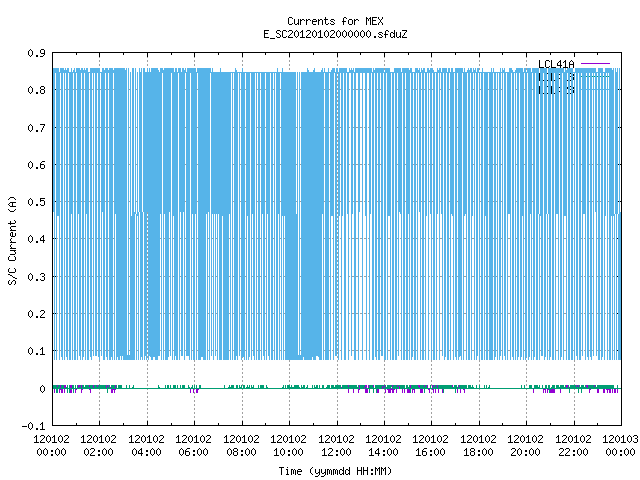Click the x-axis time label '12:00'
The width and height of the screenshot is (640, 480).
(x=336, y=452)
